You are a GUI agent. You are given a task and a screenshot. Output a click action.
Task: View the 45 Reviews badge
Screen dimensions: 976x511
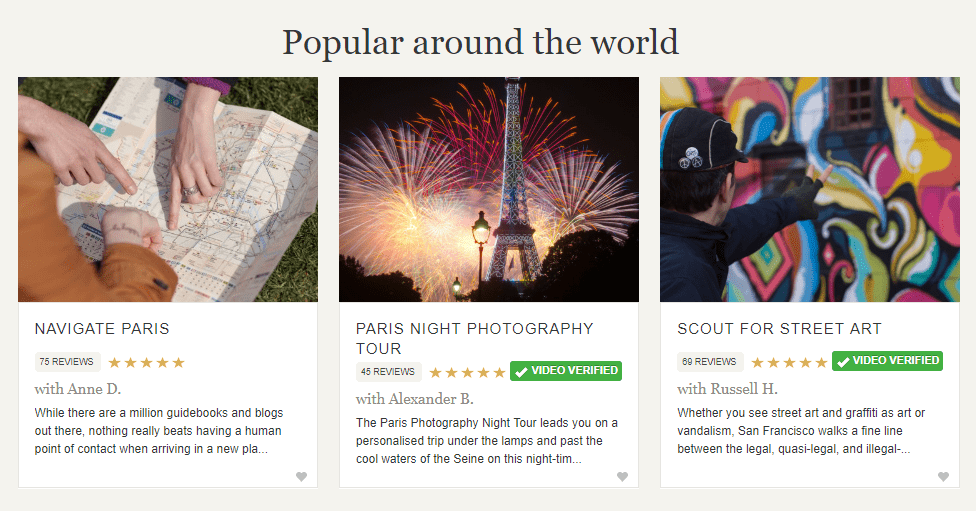[x=388, y=372]
